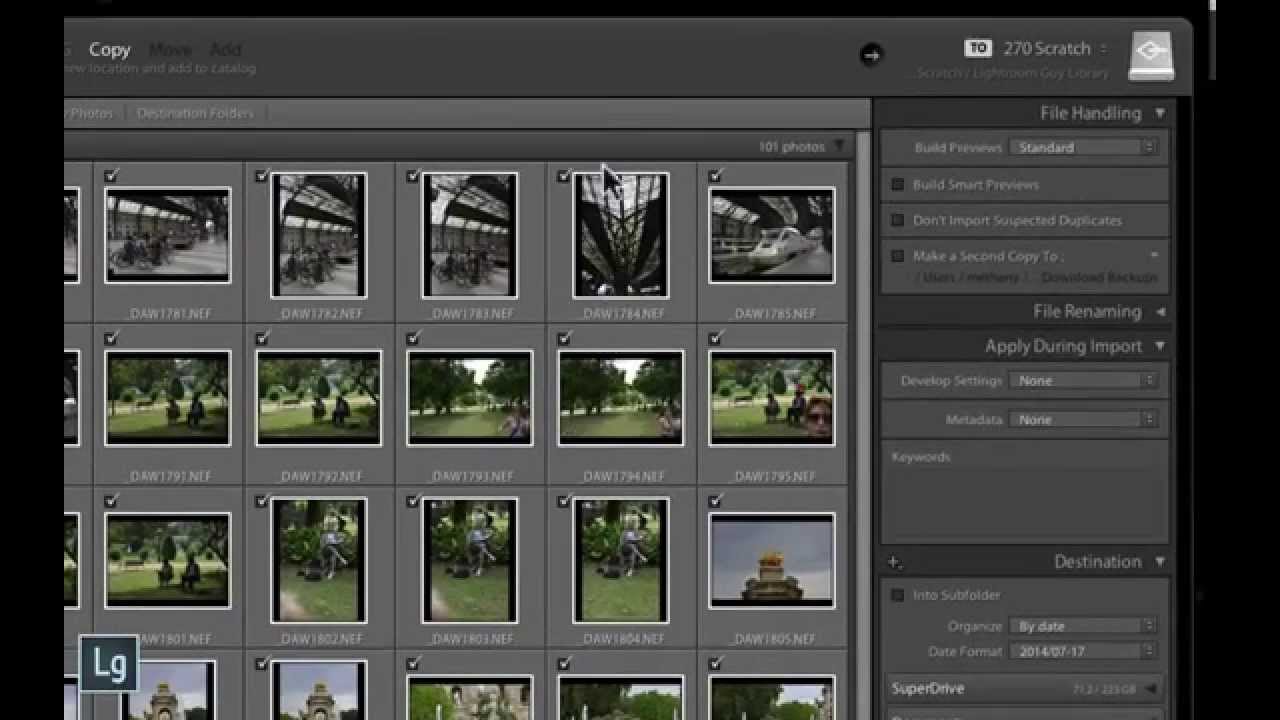
Task: Click the TO badge next to 270 Scratch
Action: [x=978, y=48]
